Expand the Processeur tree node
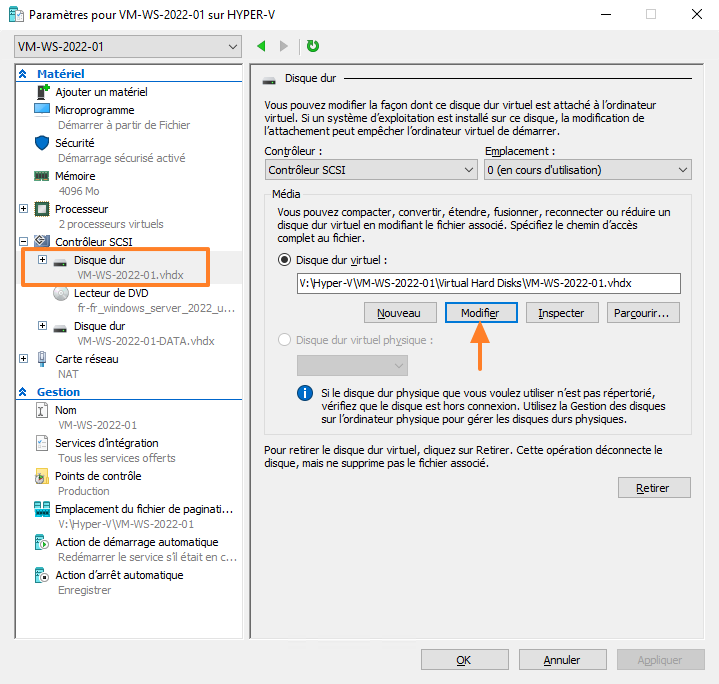Viewport: 719px width, 684px height. (23, 209)
